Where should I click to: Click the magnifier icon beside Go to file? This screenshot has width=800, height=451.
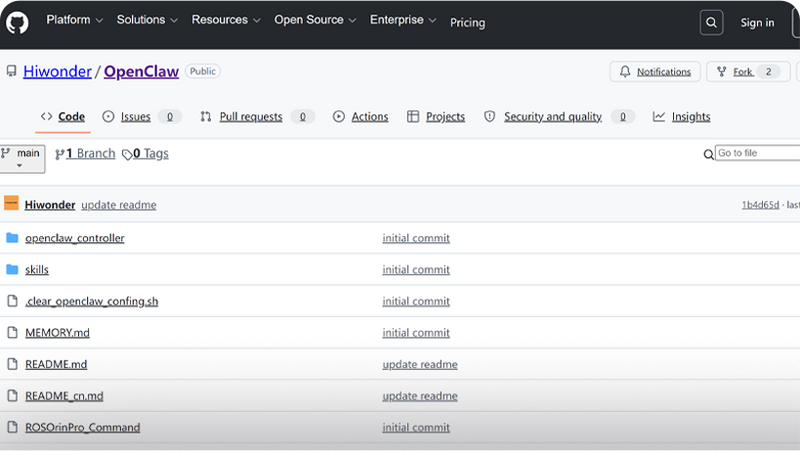click(708, 154)
